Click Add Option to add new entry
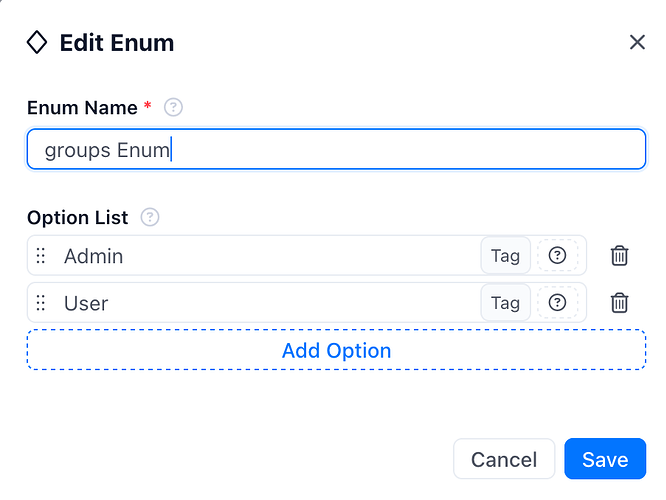666x500 pixels. tap(336, 350)
